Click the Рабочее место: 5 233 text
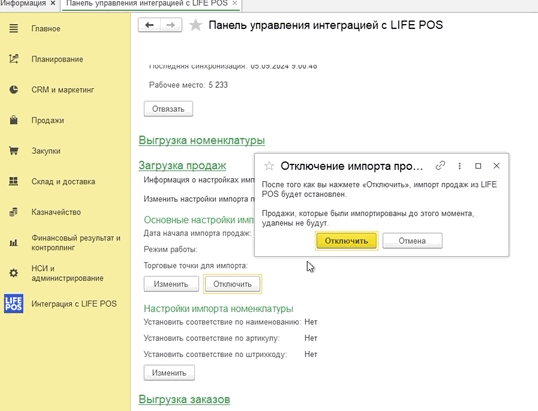538x411 pixels. 188,85
